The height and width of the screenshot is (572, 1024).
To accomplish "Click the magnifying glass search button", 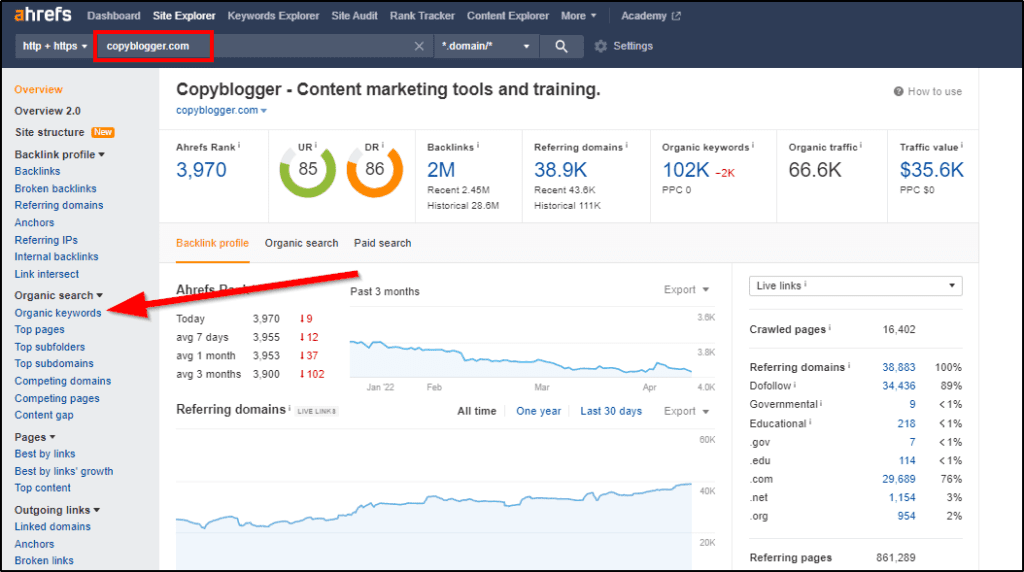I will [x=561, y=46].
